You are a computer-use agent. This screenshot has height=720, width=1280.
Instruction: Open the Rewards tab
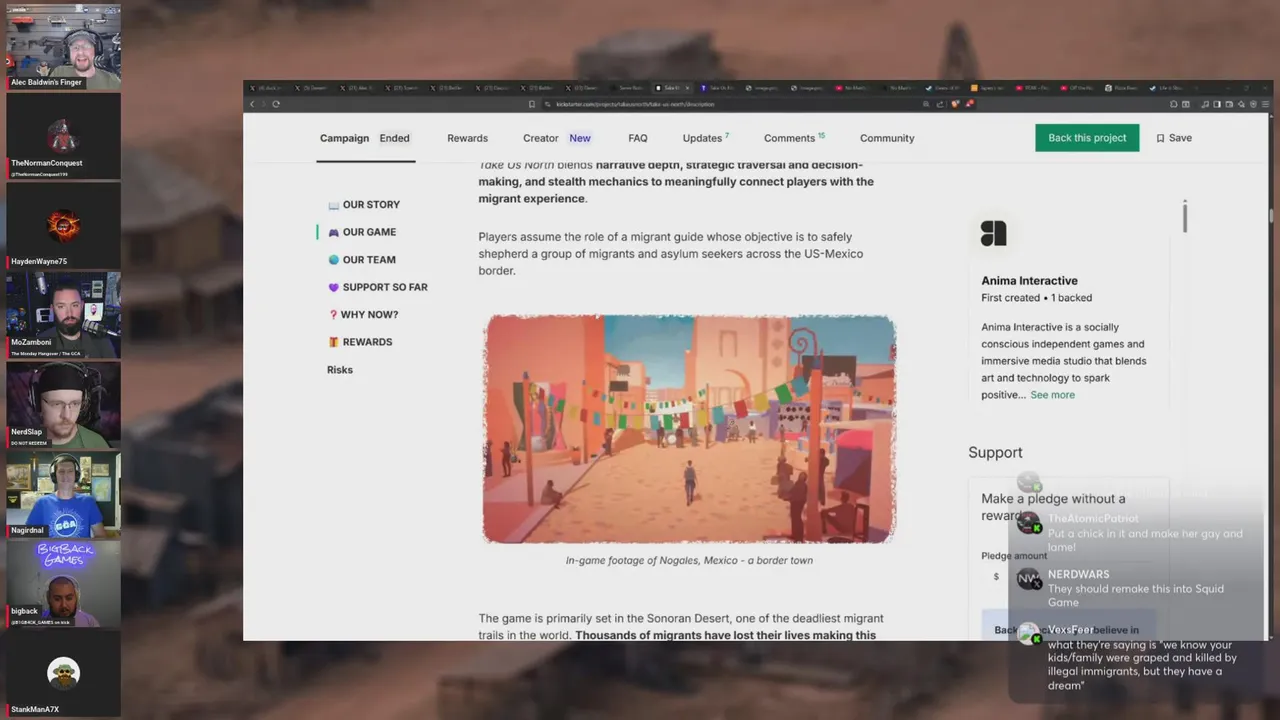click(467, 138)
